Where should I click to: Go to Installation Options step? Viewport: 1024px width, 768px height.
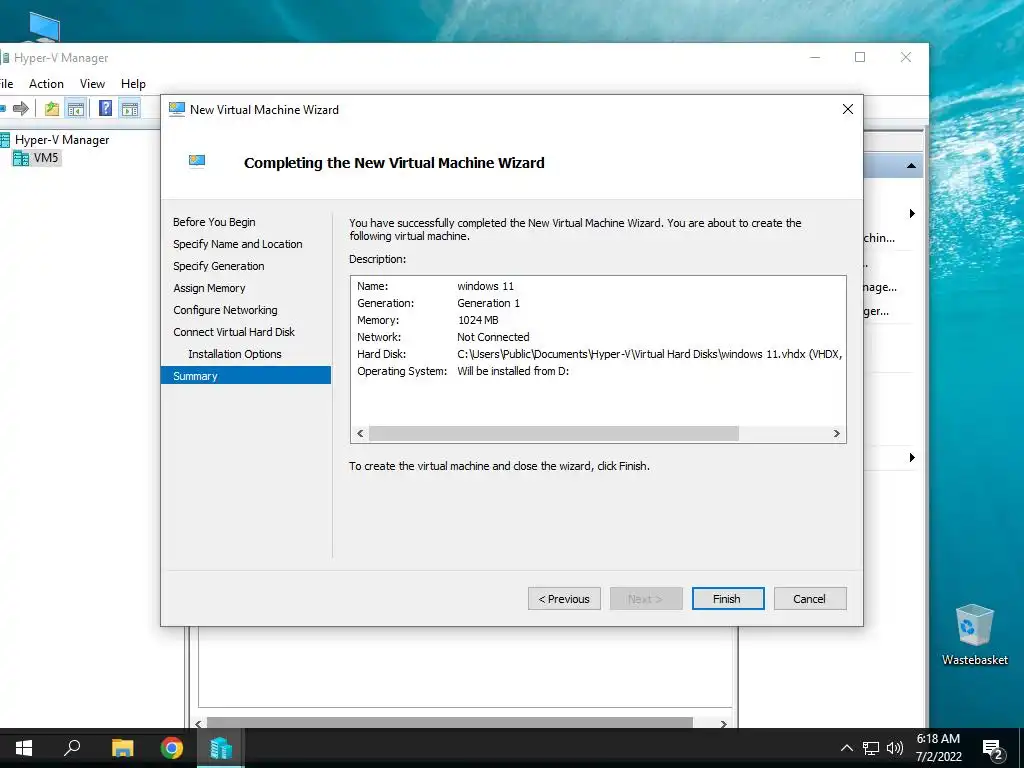(234, 354)
